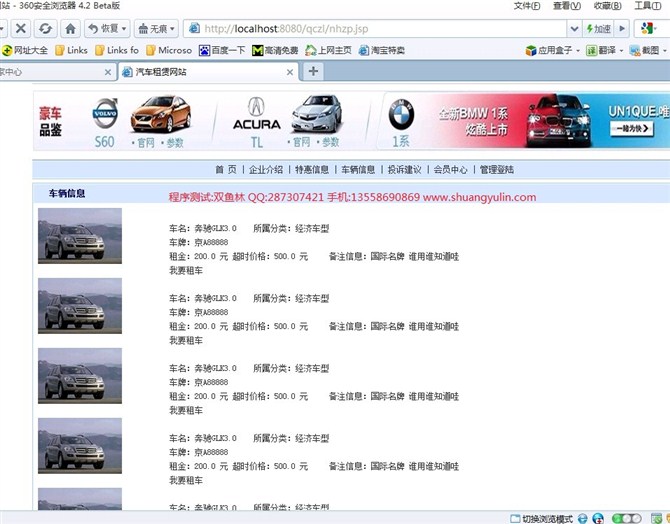
Task: Click the 加速 speed-up button
Action: pyautogui.click(x=599, y=29)
